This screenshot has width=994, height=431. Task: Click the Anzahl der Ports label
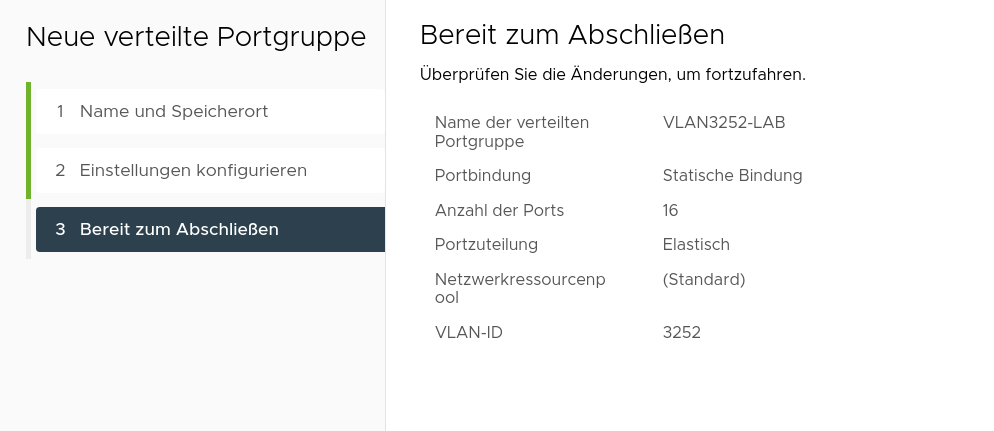tap(500, 210)
